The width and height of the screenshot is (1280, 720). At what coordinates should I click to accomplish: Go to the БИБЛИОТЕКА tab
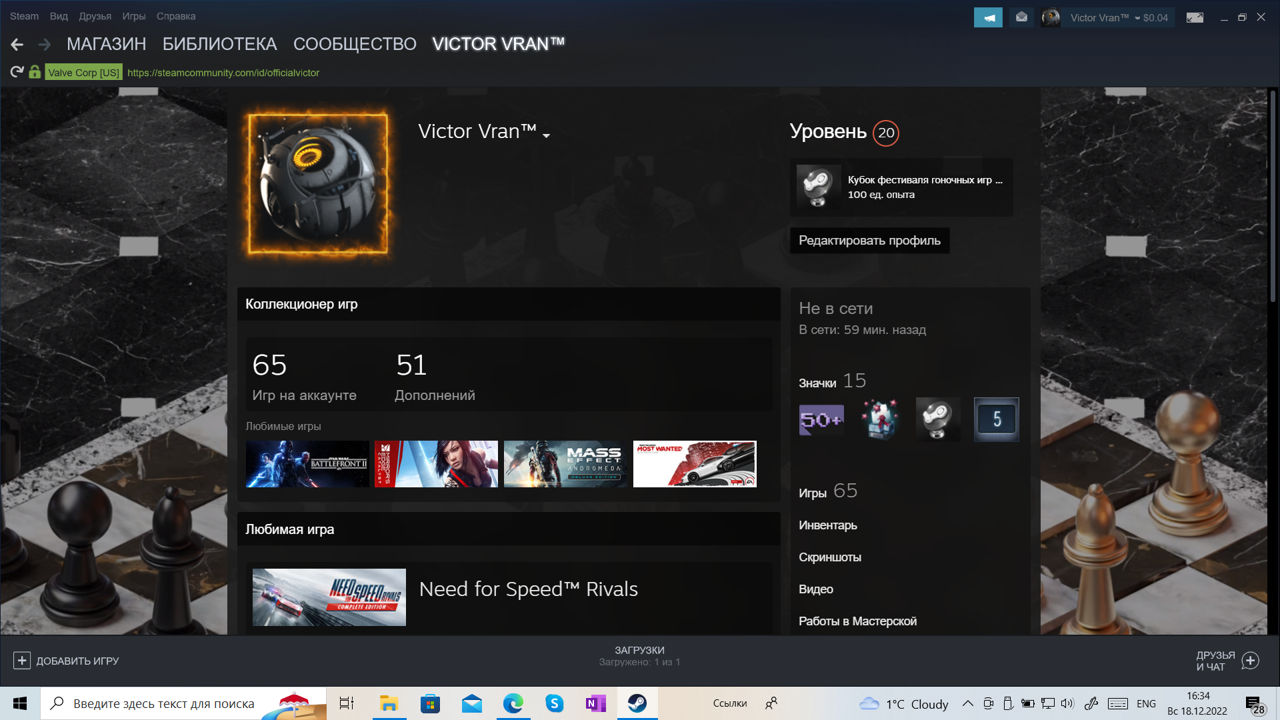219,44
